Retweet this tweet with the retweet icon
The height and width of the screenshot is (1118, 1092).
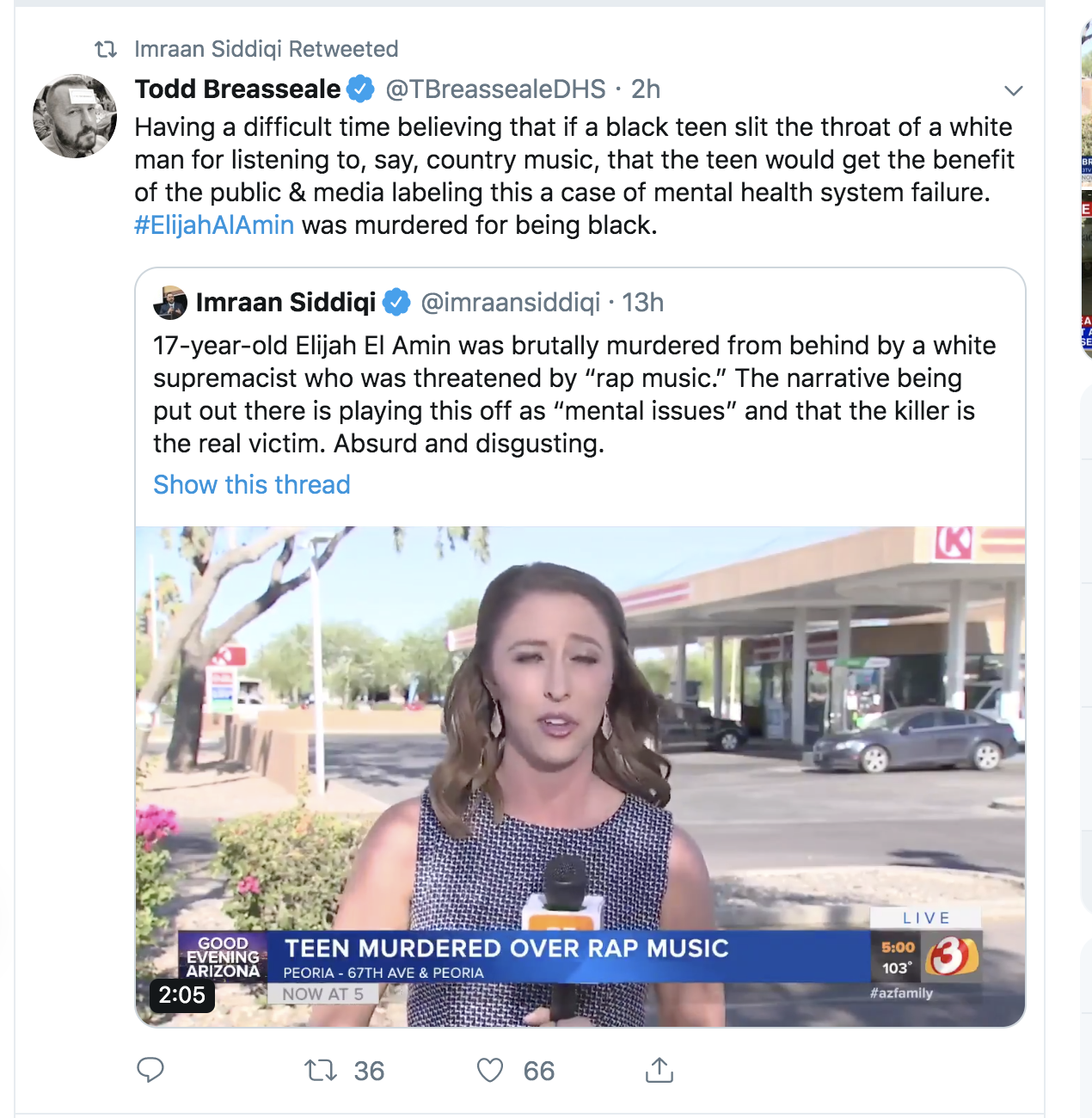(321, 1070)
